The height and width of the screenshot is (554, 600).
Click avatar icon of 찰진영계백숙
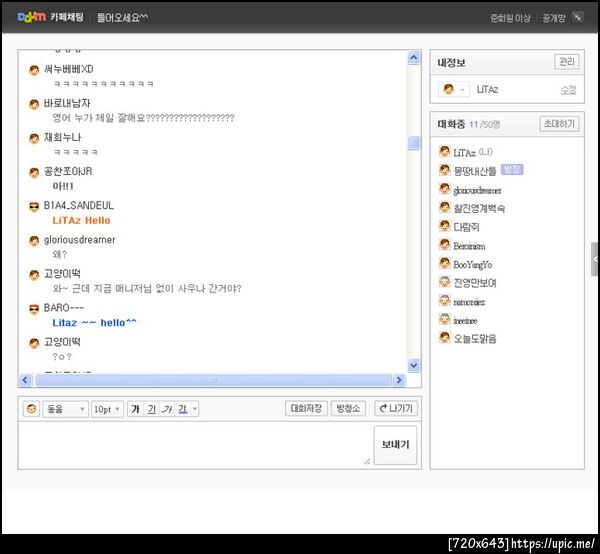pyautogui.click(x=444, y=207)
